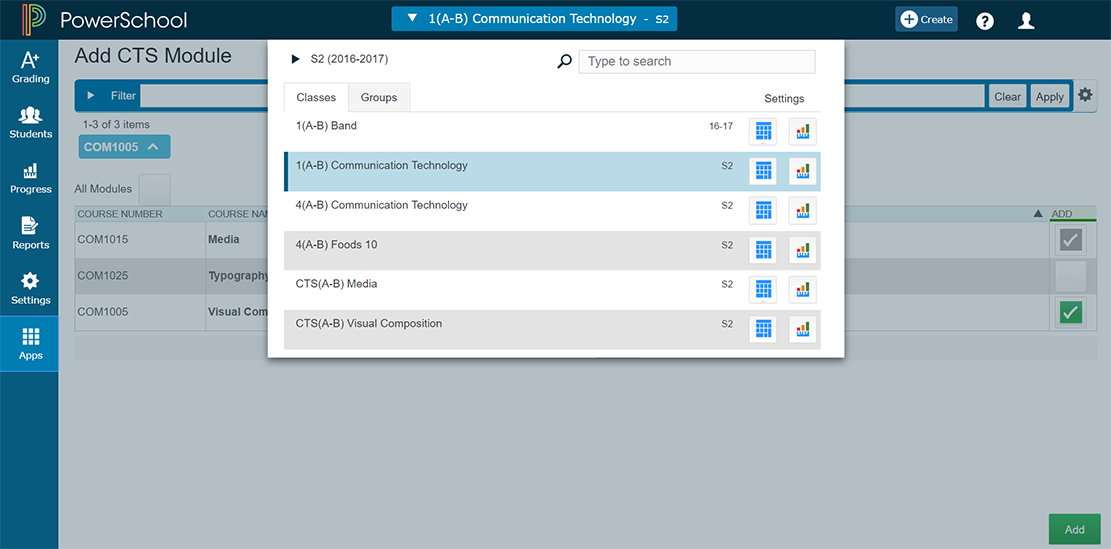Viewport: 1111px width, 549px height.
Task: Toggle the Add checkbox for Media COM1015
Action: click(1070, 240)
